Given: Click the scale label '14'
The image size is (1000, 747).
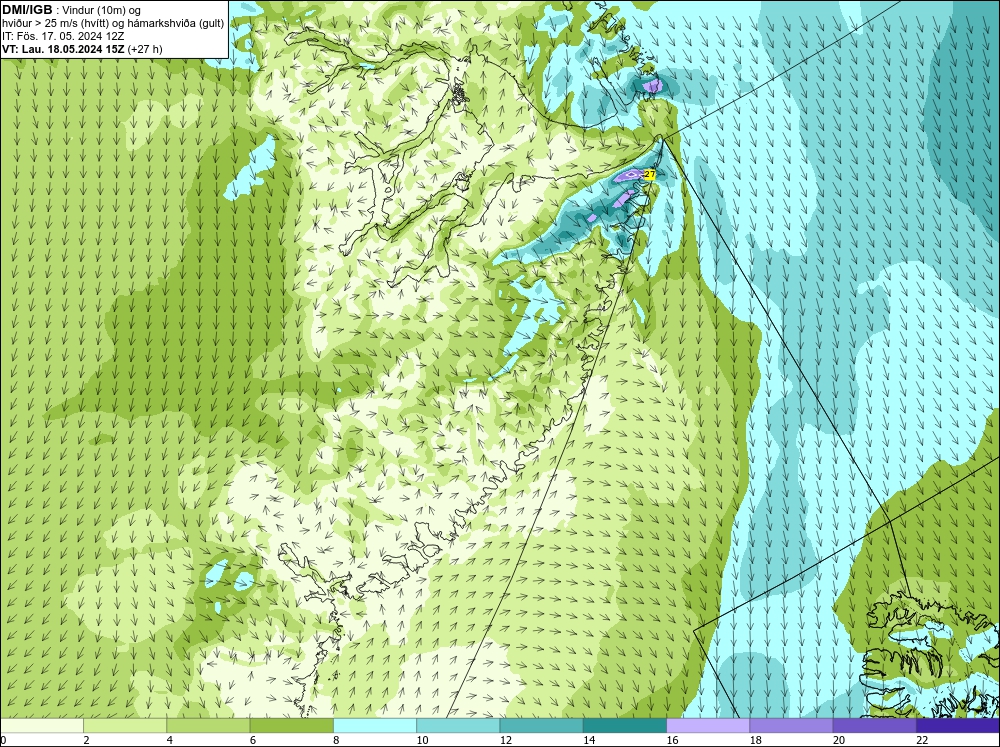Looking at the screenshot, I should point(589,740).
